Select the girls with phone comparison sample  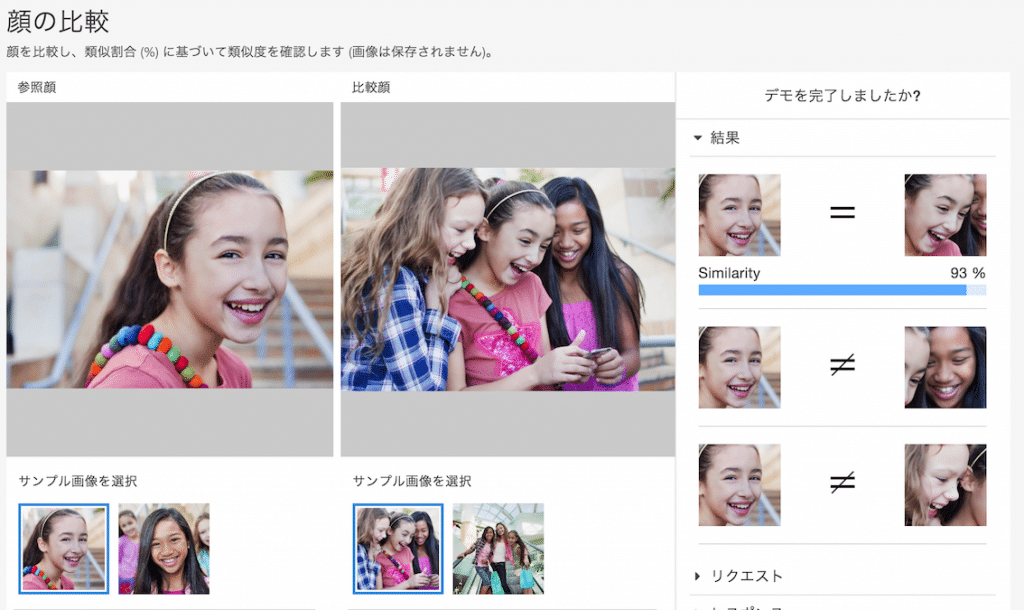tap(398, 549)
